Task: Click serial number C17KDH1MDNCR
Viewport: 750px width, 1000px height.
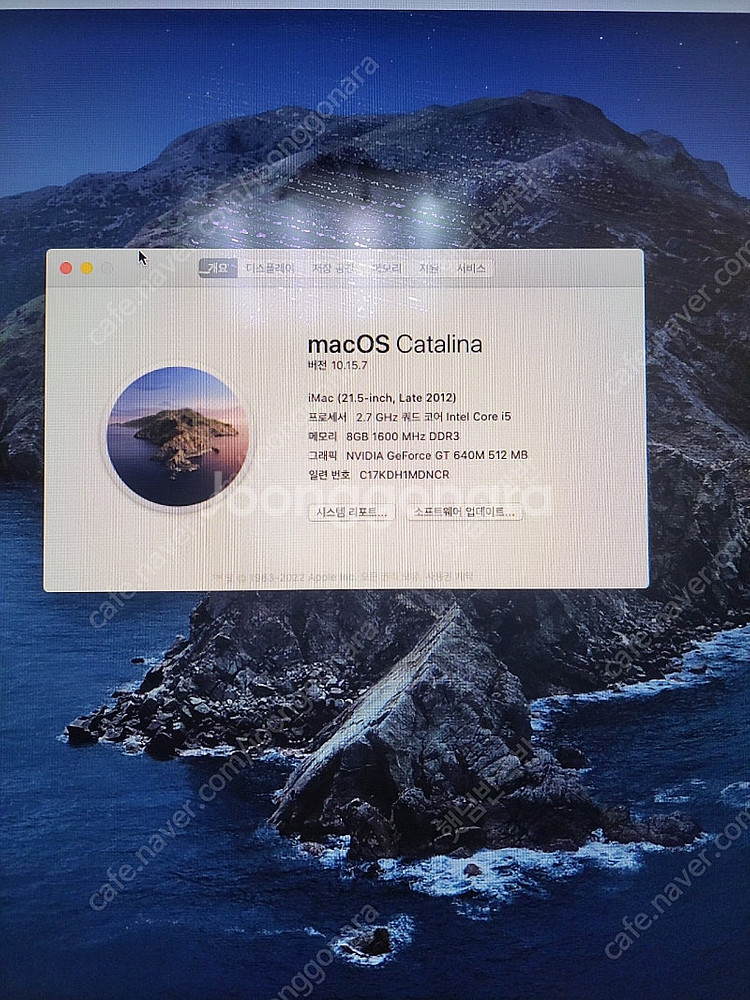Action: (379, 474)
